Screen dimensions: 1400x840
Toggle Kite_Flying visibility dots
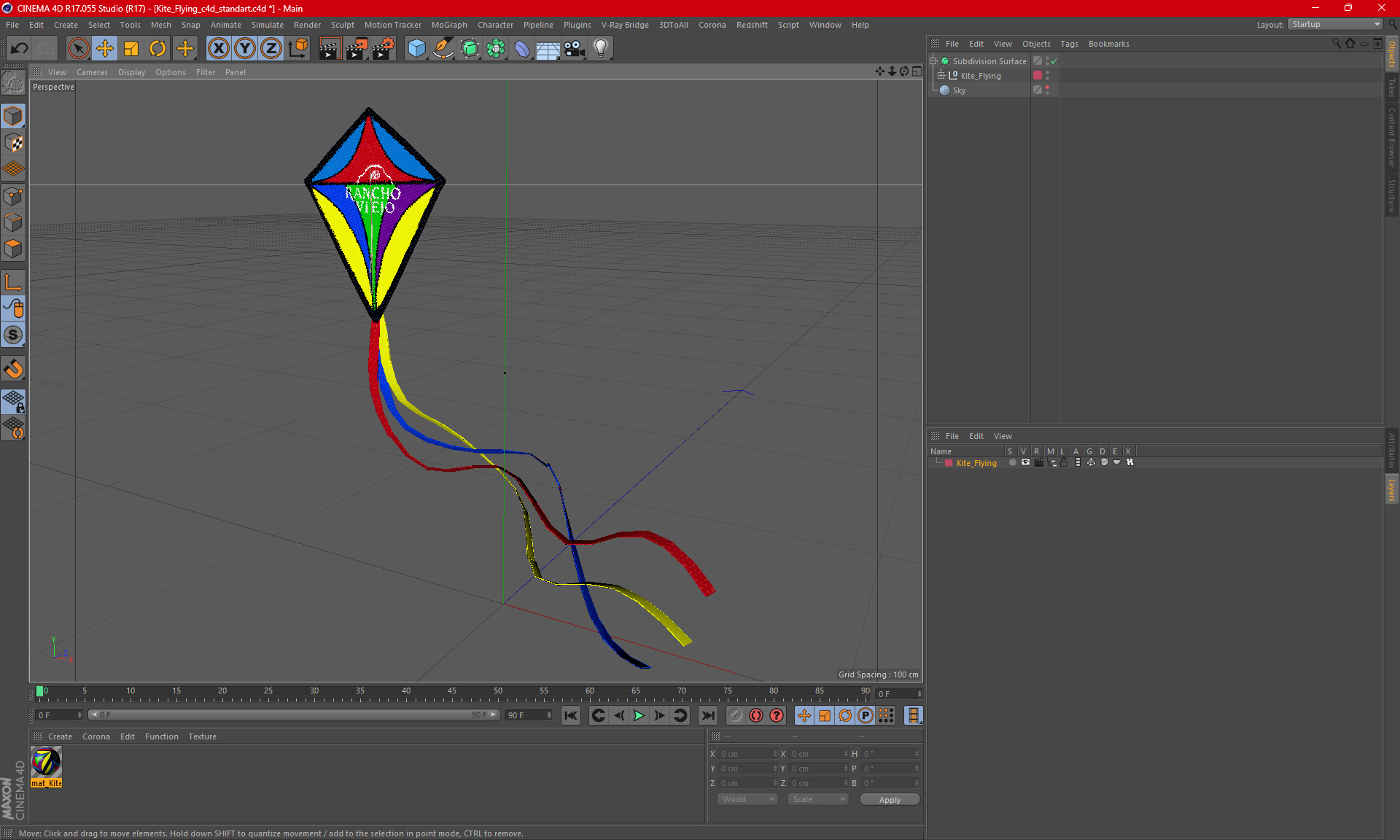[x=1048, y=76]
